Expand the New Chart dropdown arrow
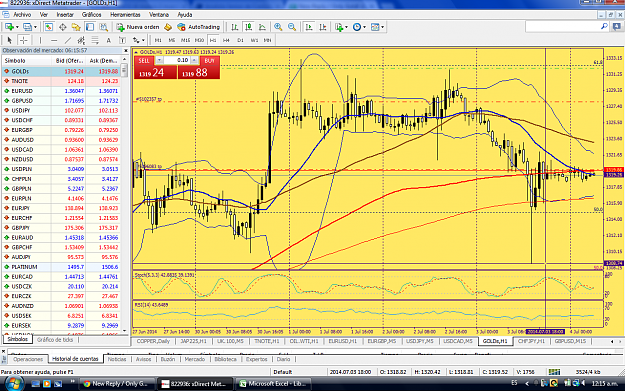625x391 pixels. (x=17, y=27)
